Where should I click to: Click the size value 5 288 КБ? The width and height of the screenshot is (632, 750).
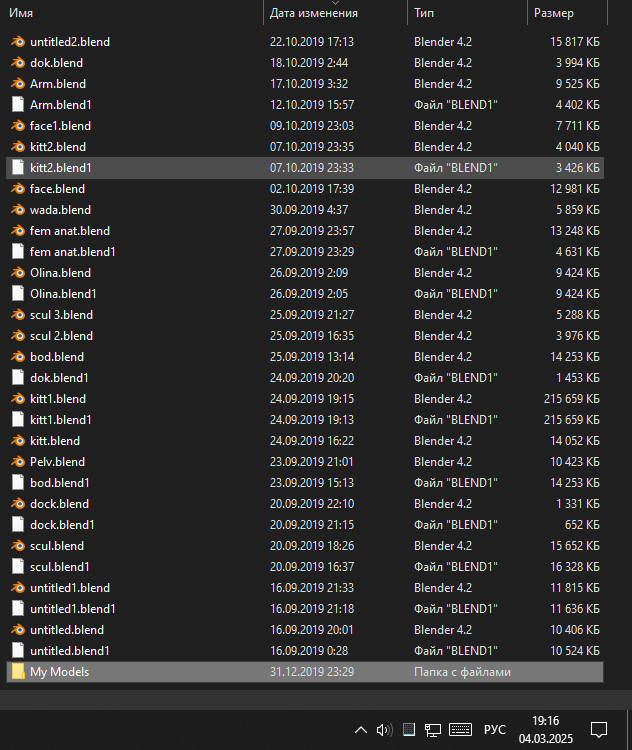577,315
